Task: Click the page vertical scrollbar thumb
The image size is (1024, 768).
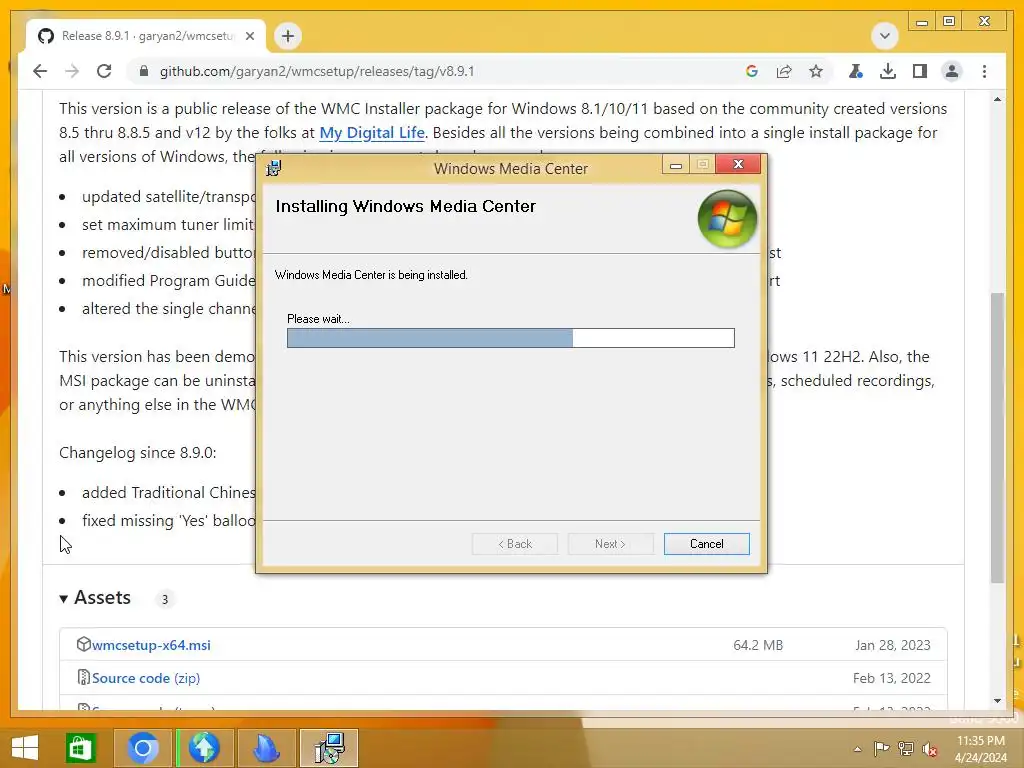Action: tap(997, 438)
